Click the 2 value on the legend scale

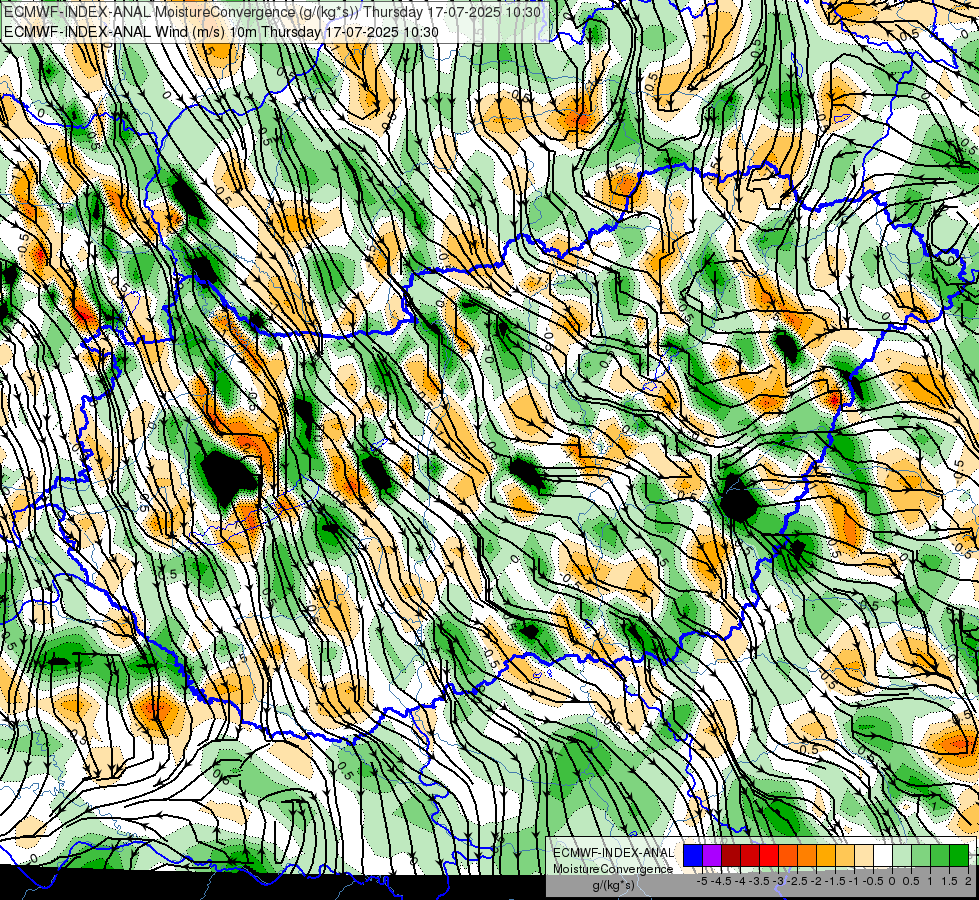tap(968, 881)
